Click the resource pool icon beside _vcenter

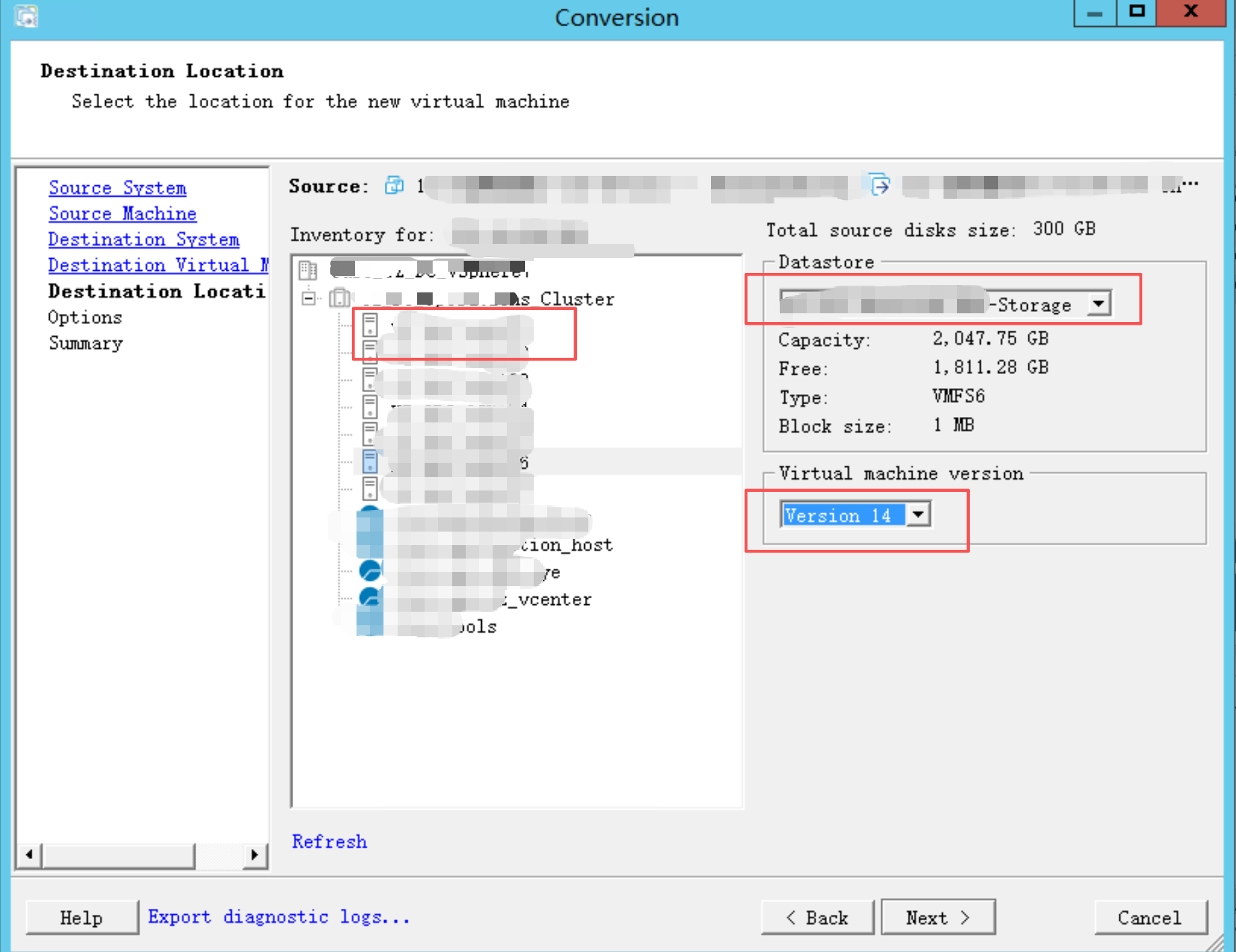tap(370, 598)
